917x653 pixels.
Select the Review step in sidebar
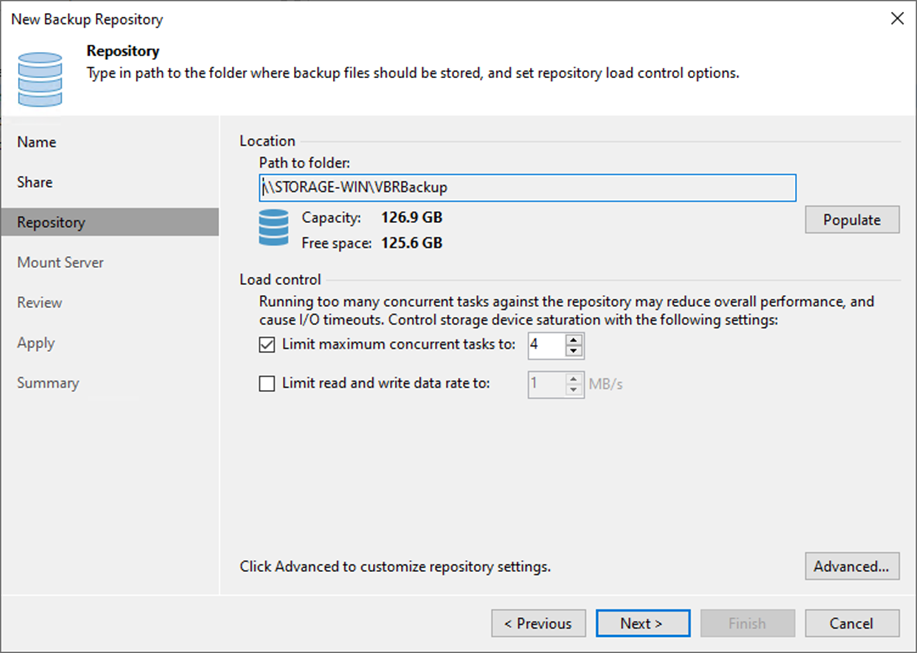[40, 302]
